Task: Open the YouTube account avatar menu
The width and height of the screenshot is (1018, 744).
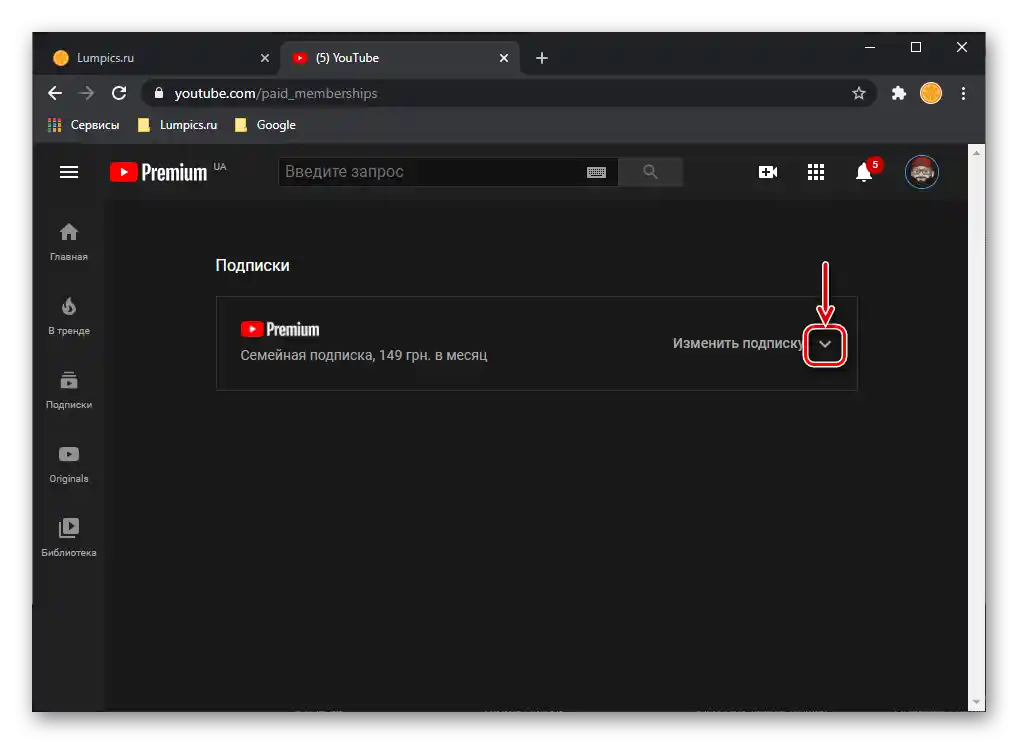Action: 921,172
